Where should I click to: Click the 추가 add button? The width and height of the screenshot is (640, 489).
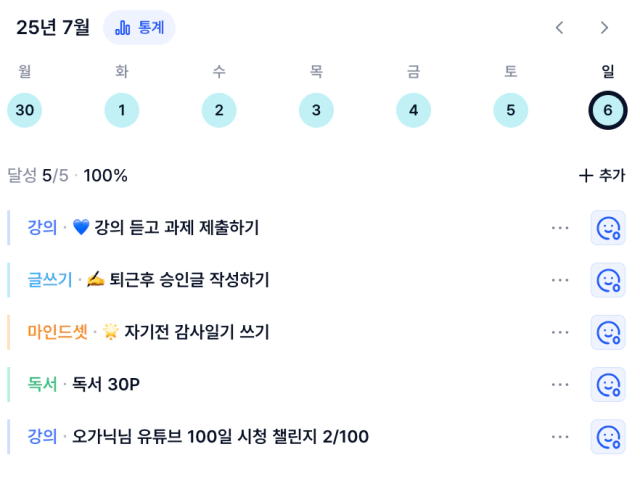tap(602, 176)
